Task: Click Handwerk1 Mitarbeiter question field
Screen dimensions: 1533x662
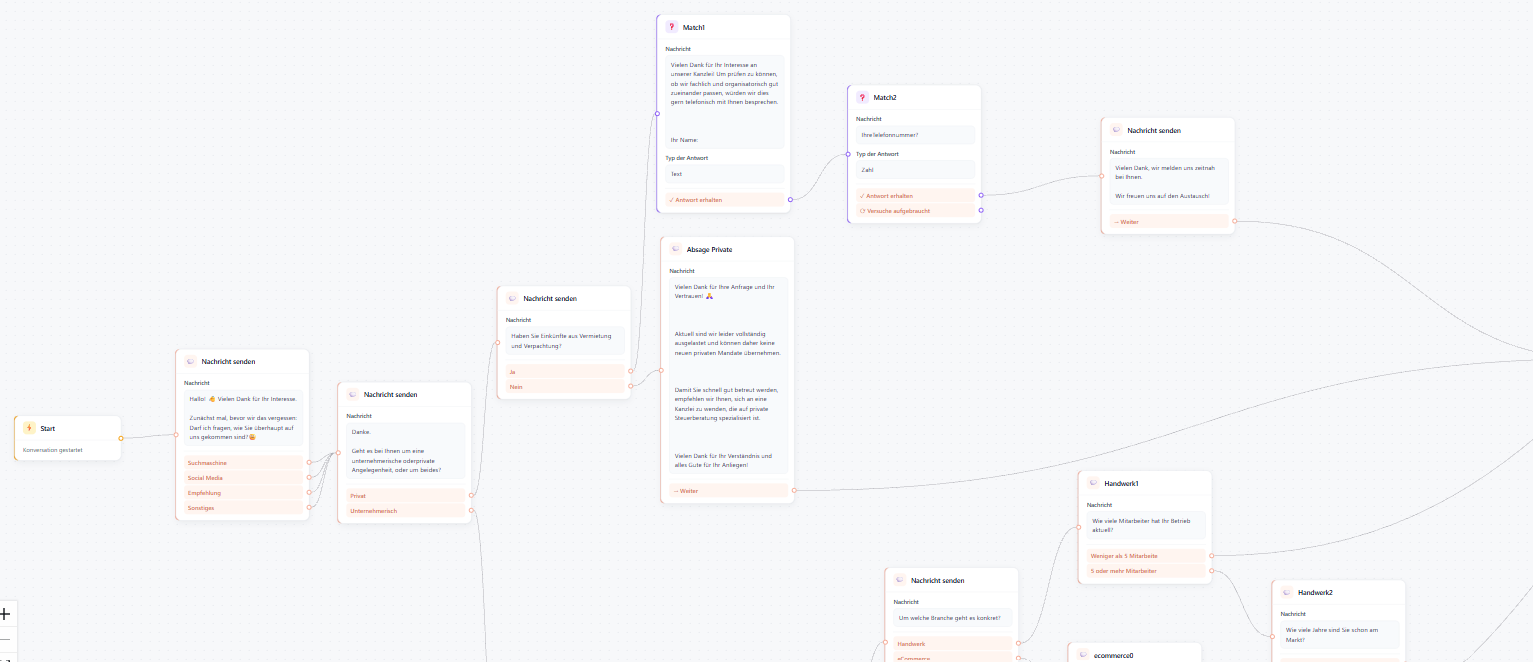Action: [1146, 525]
